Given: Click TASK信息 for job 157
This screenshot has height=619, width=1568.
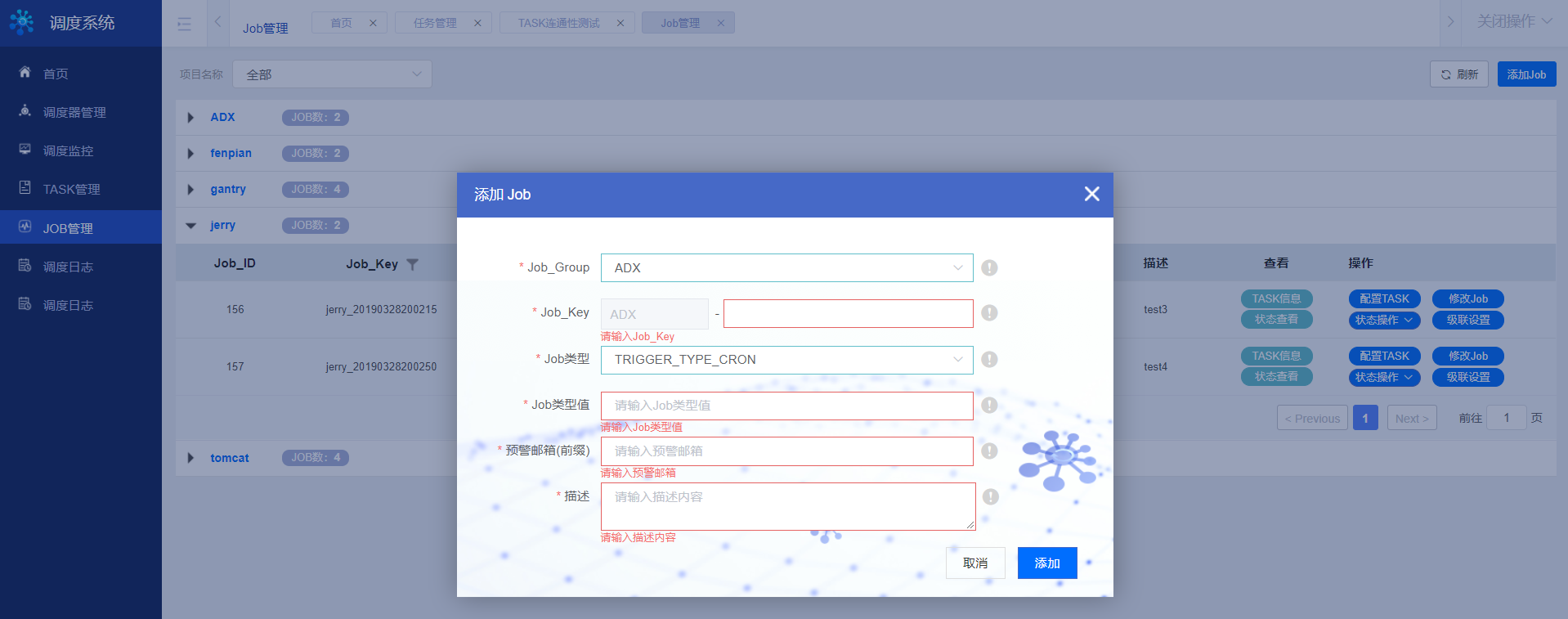Looking at the screenshot, I should click(1276, 356).
